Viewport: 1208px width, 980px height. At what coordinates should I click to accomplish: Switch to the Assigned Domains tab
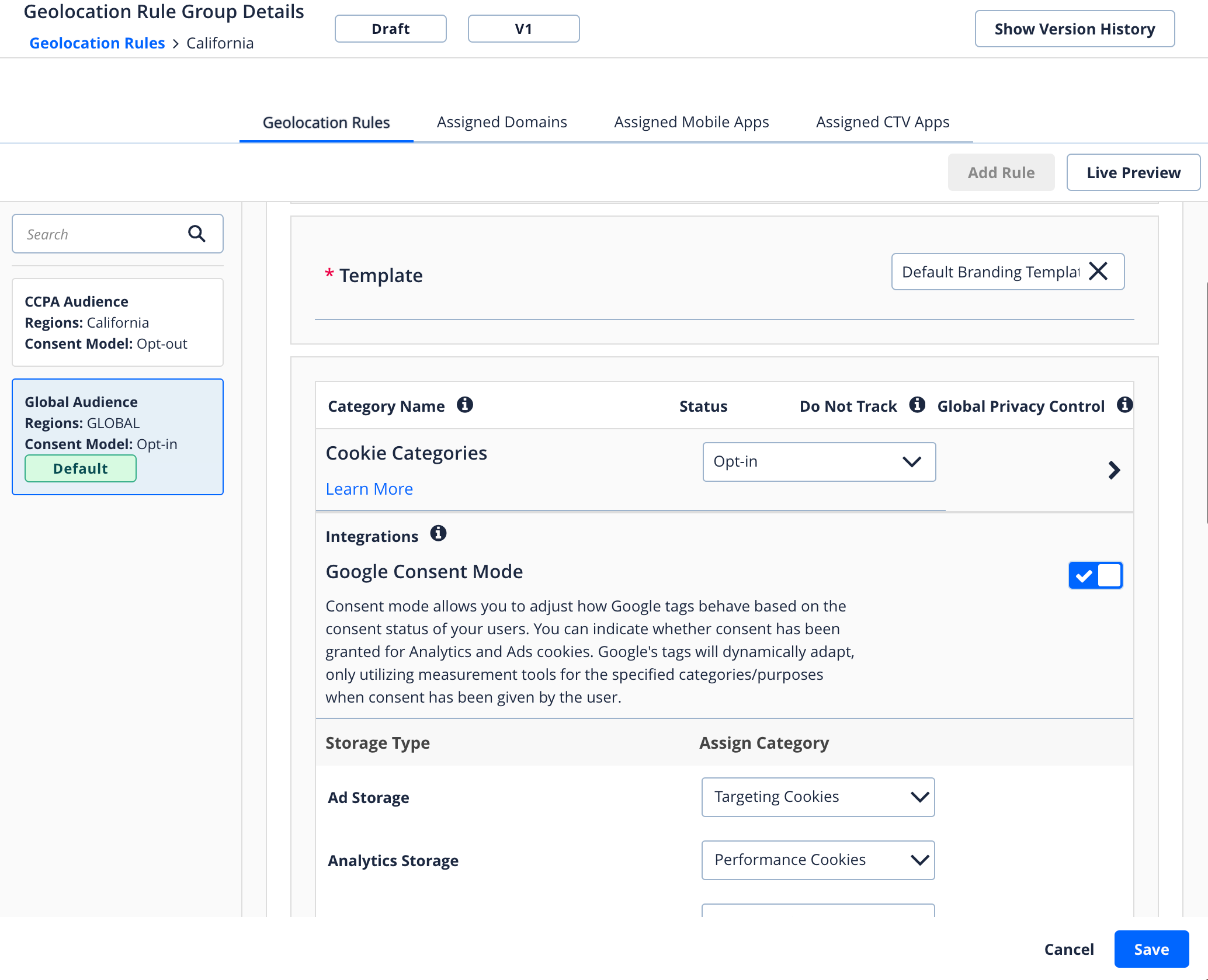point(502,122)
